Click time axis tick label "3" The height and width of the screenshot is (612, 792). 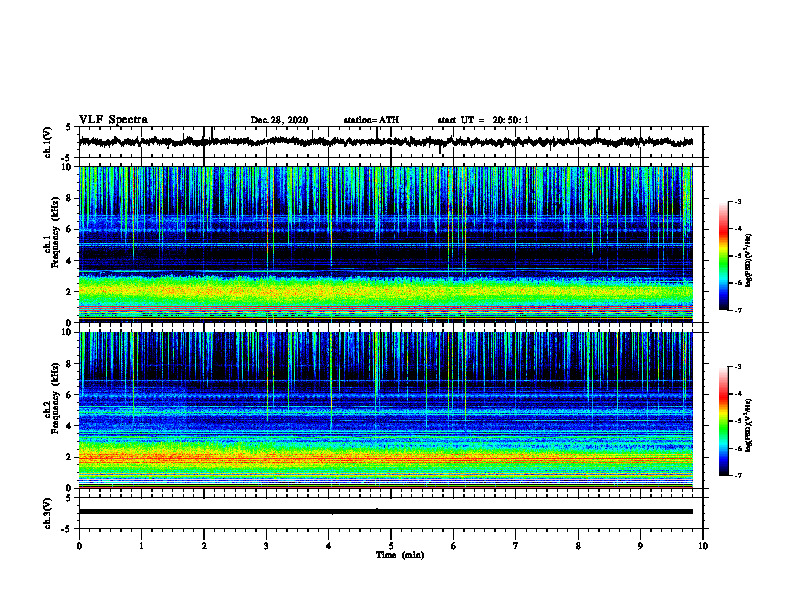coord(266,546)
